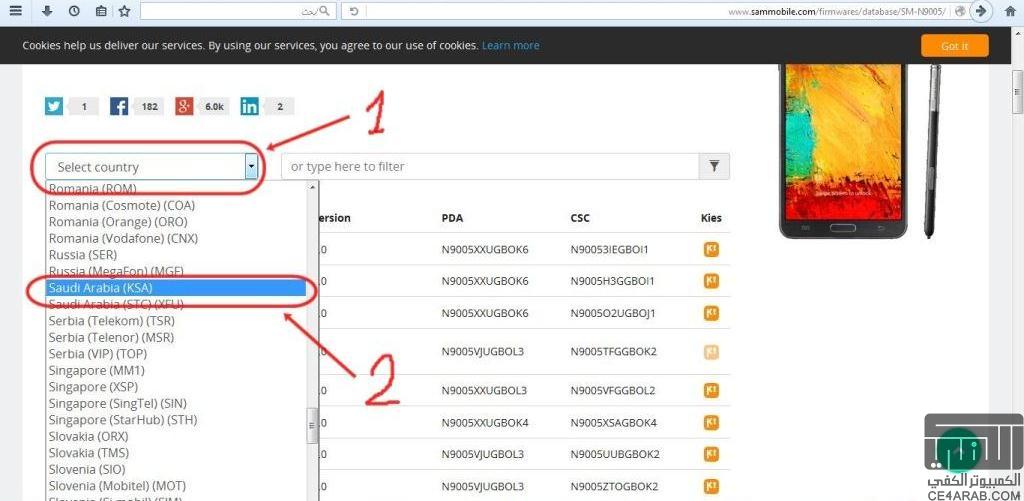Accept cookies with Got it button
Screen dimensions: 1024x501
[954, 46]
